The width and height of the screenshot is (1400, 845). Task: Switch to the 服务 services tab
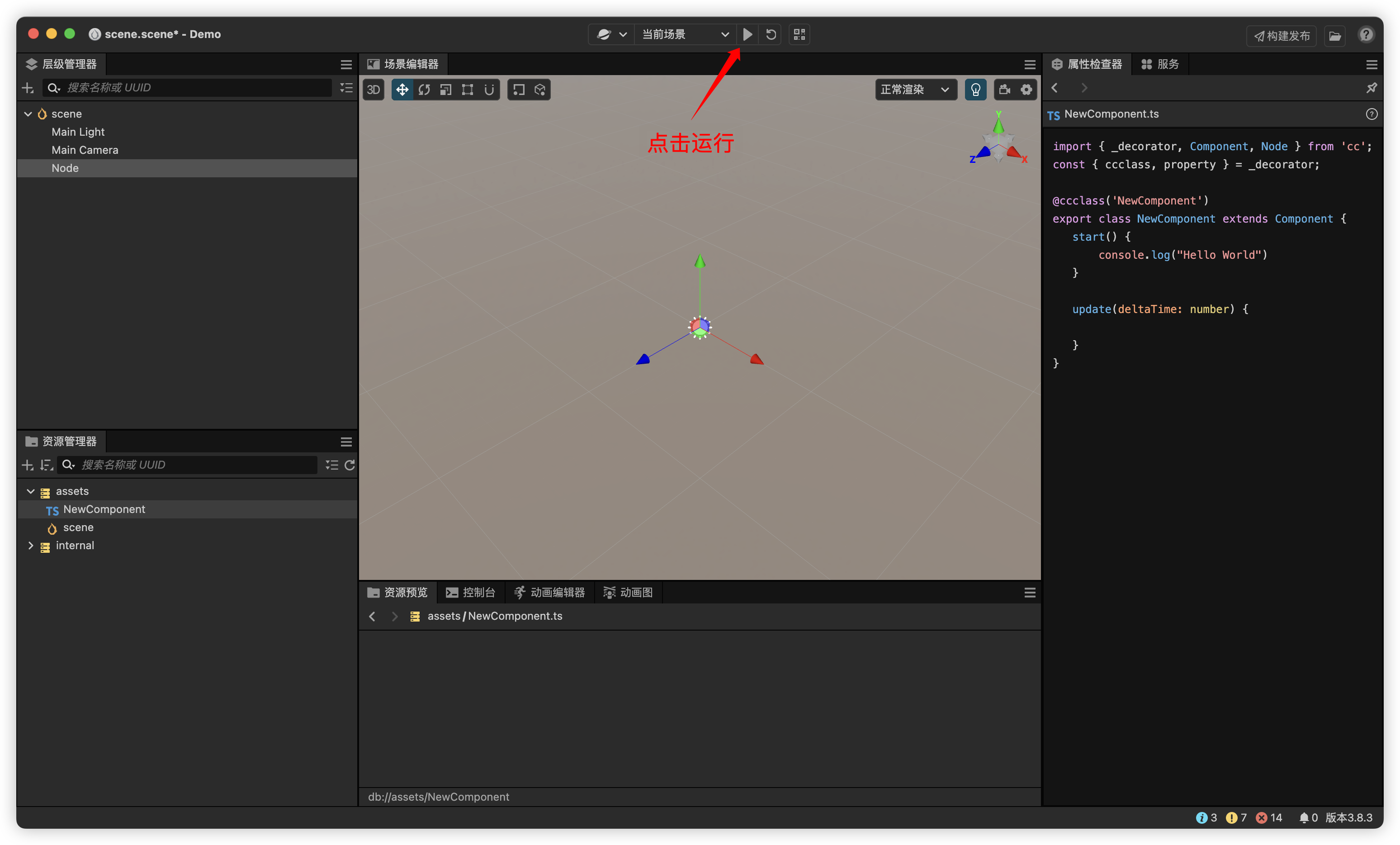[x=1160, y=64]
